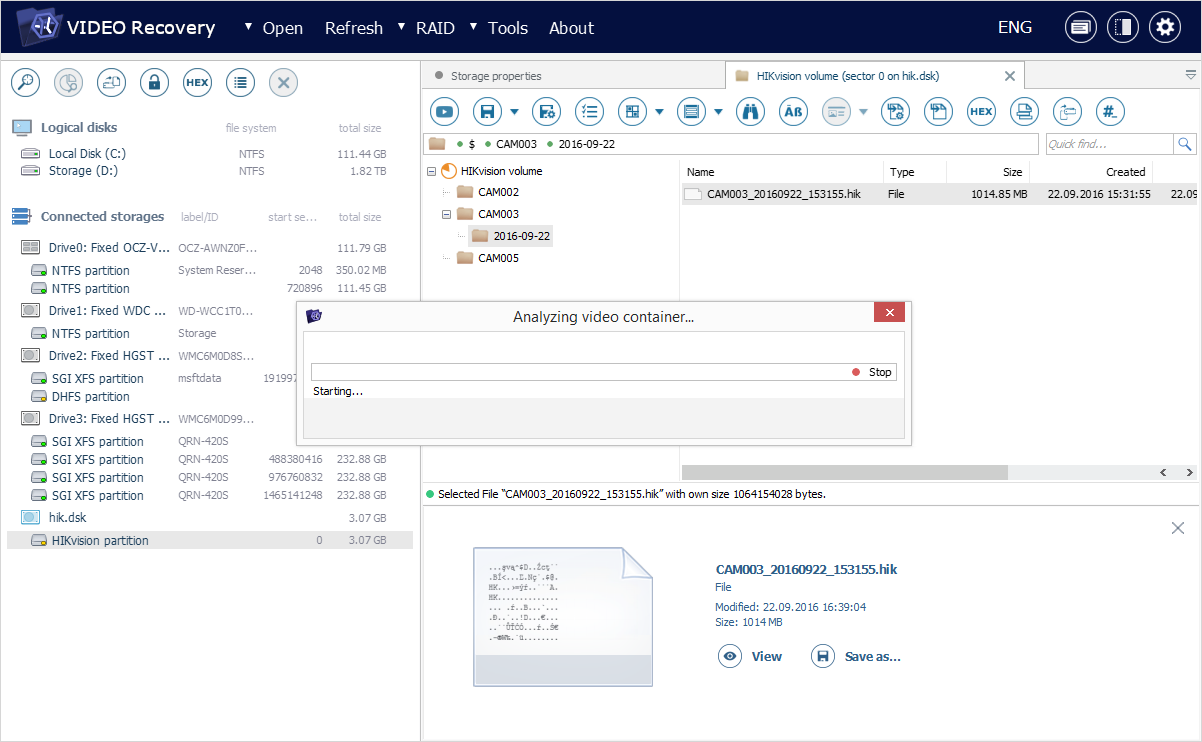
Task: Click Refresh in the top menu
Action: pos(354,28)
